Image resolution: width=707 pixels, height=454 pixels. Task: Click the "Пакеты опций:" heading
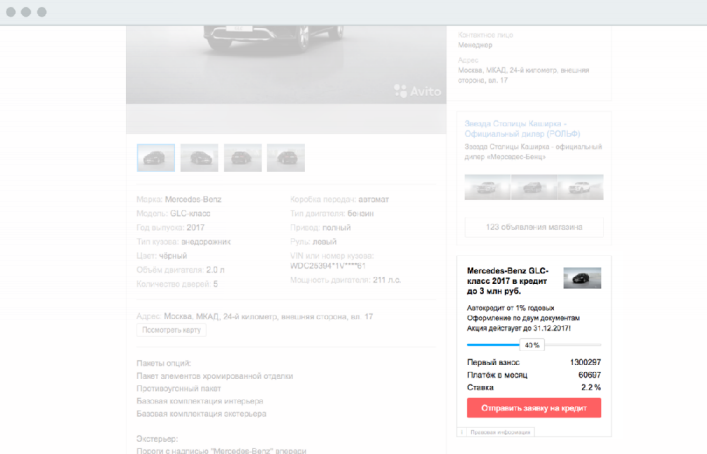click(x=164, y=363)
